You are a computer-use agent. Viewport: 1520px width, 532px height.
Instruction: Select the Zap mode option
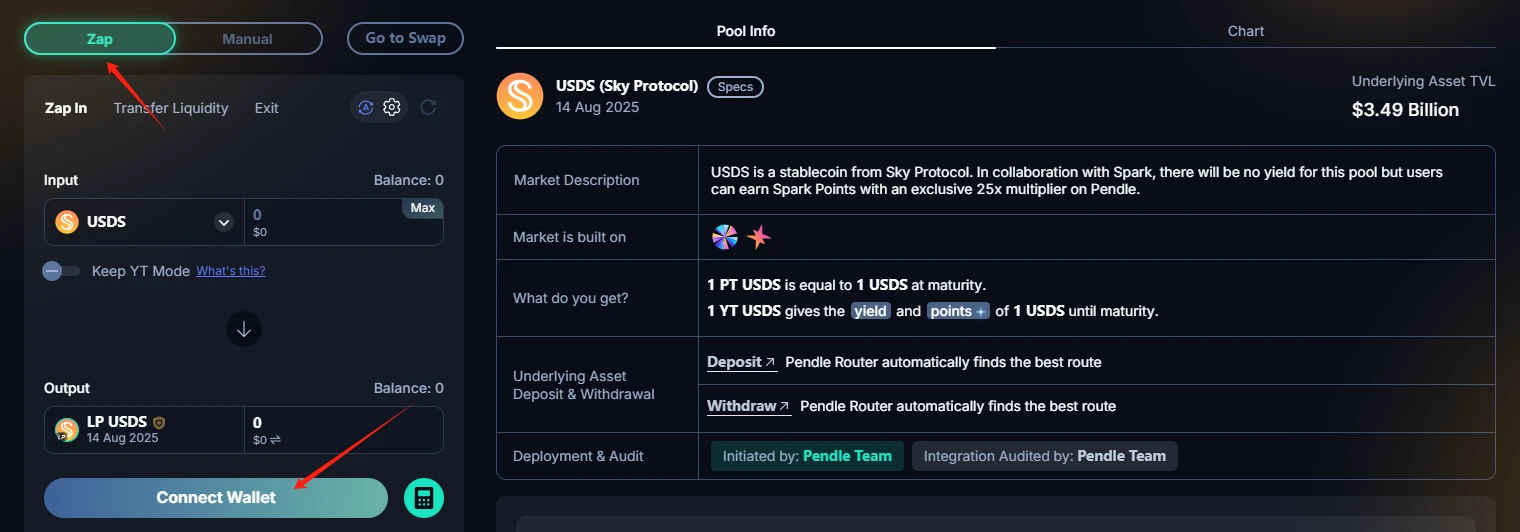click(x=100, y=39)
